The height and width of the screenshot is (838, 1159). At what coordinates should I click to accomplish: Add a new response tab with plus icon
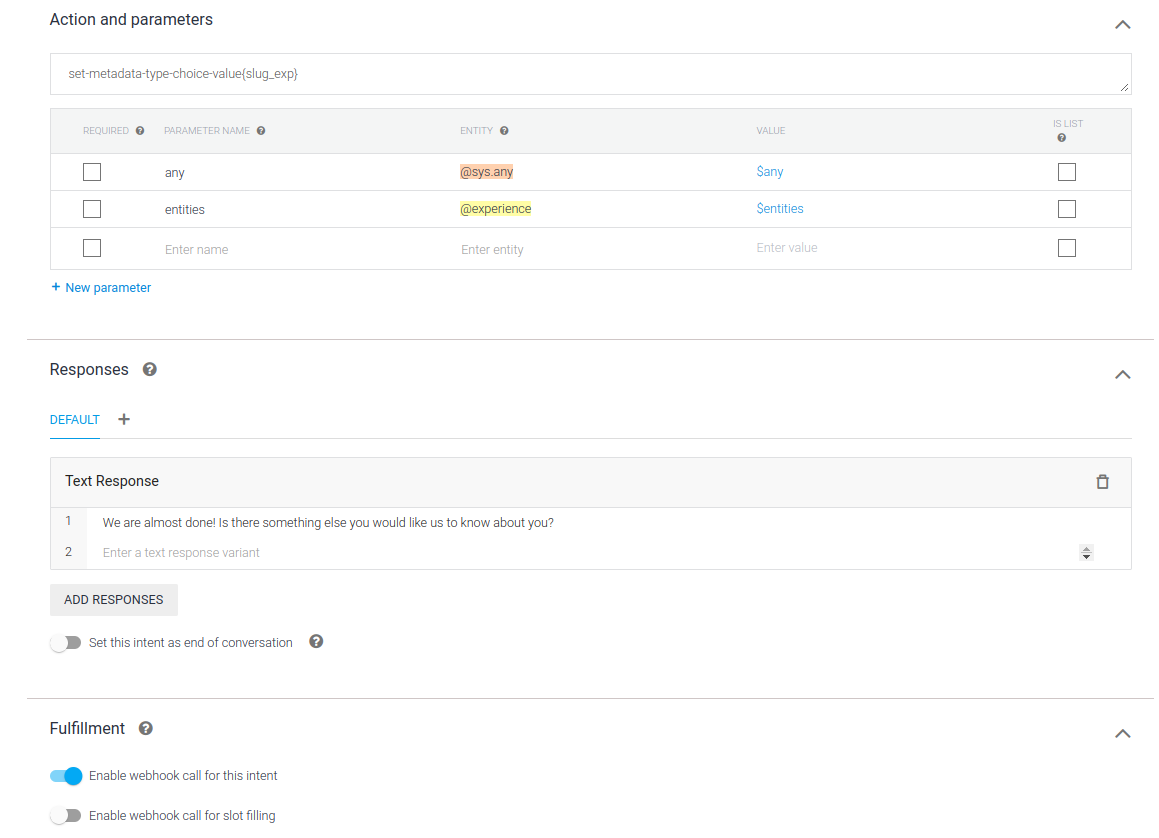pyautogui.click(x=124, y=419)
